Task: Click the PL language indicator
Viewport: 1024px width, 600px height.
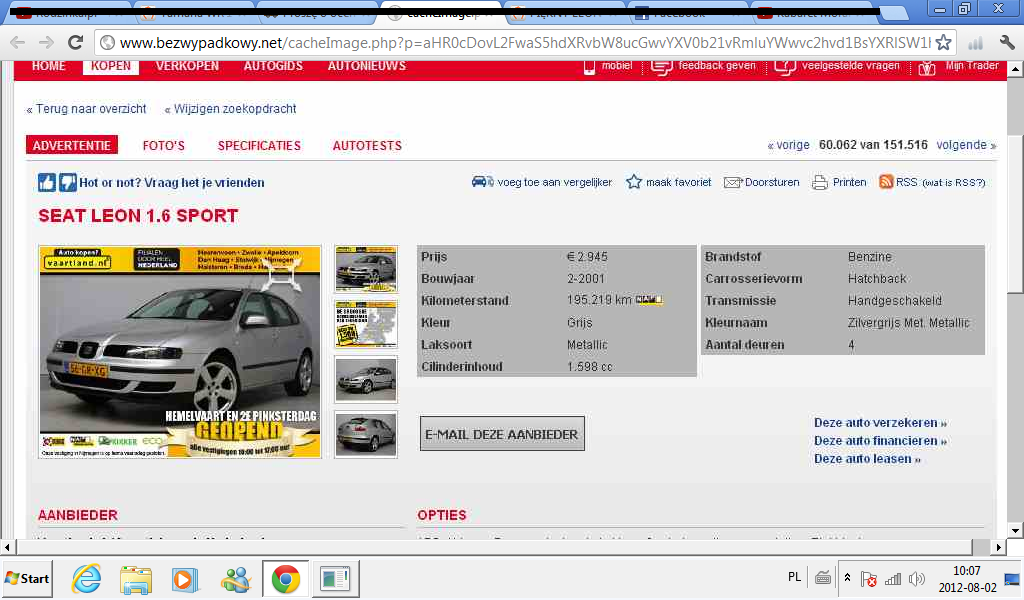Action: point(794,577)
